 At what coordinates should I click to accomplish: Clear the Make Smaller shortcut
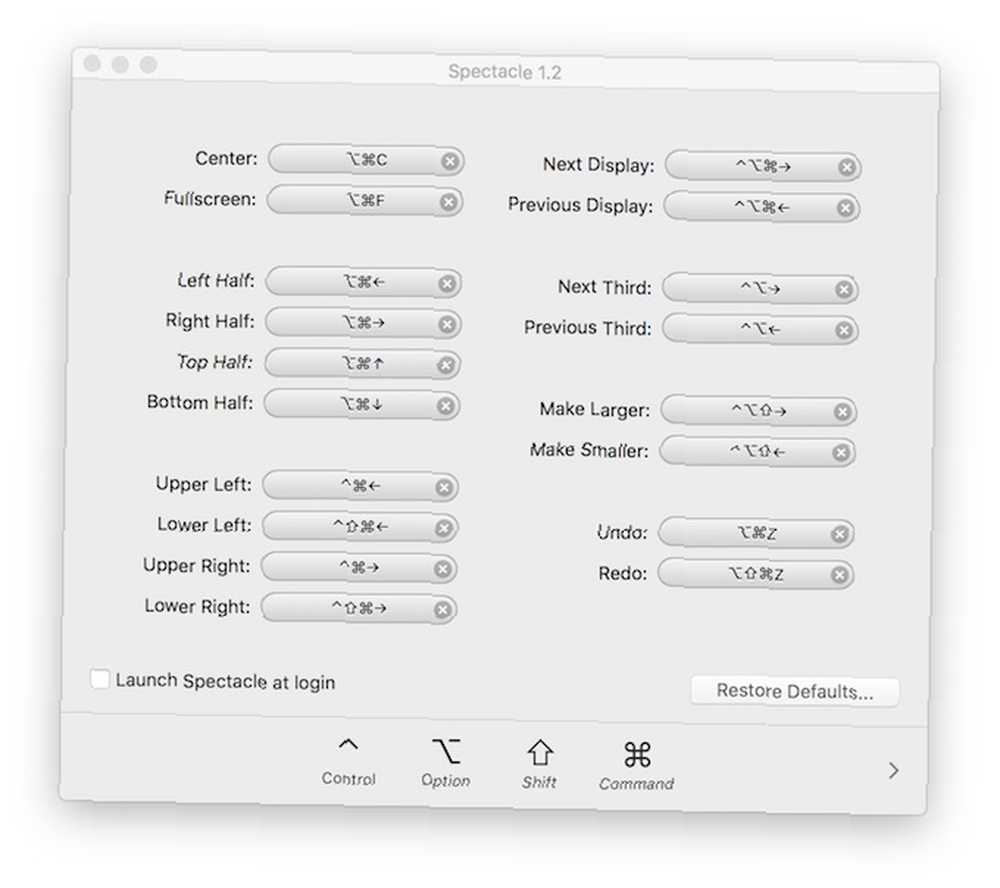(841, 452)
